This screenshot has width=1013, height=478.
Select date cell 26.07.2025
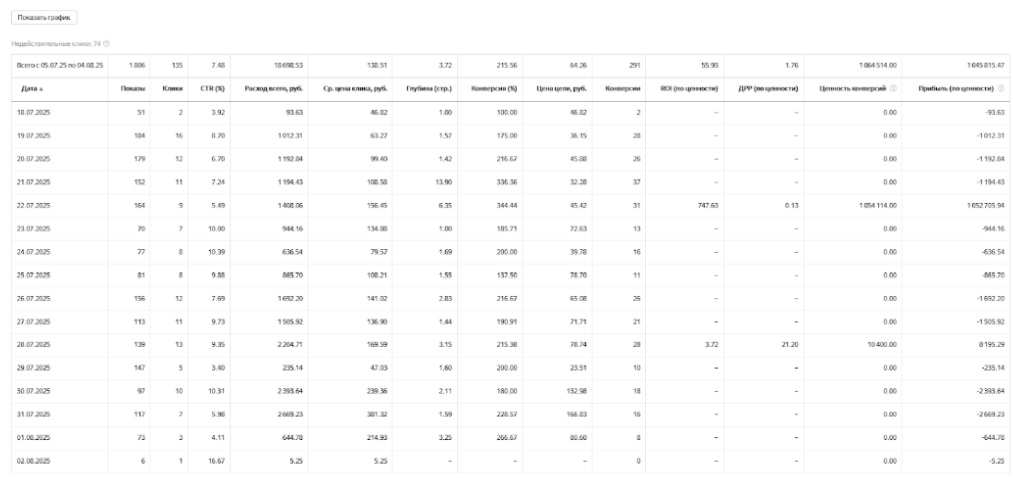(33, 298)
